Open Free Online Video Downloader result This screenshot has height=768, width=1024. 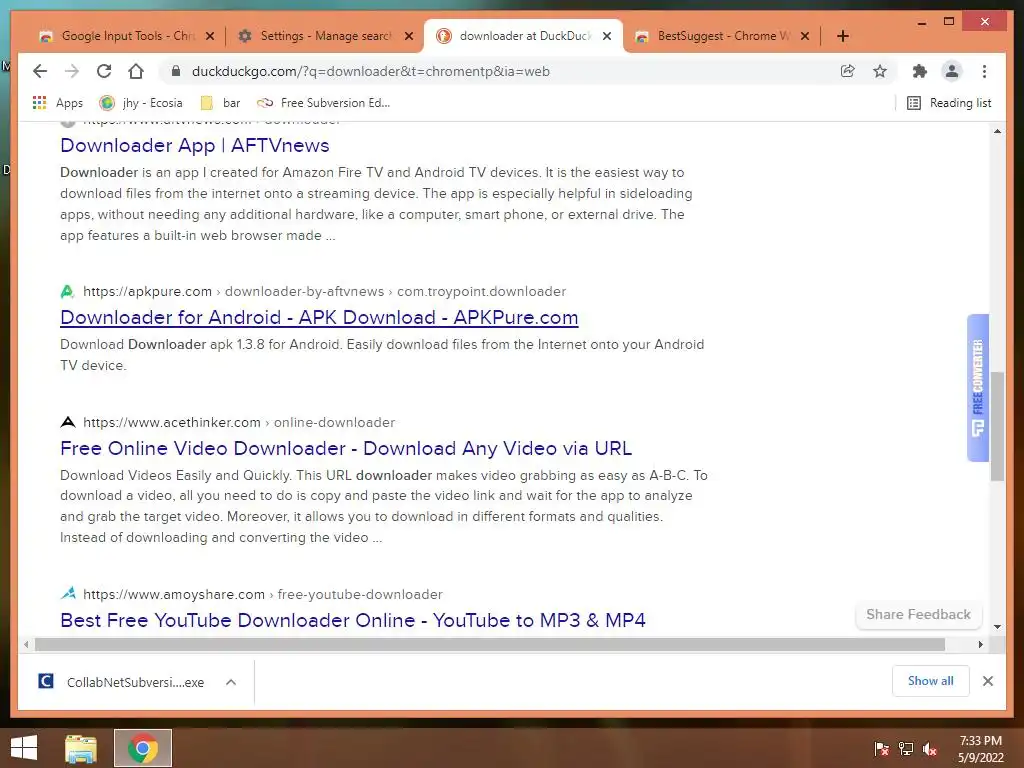[x=346, y=448]
